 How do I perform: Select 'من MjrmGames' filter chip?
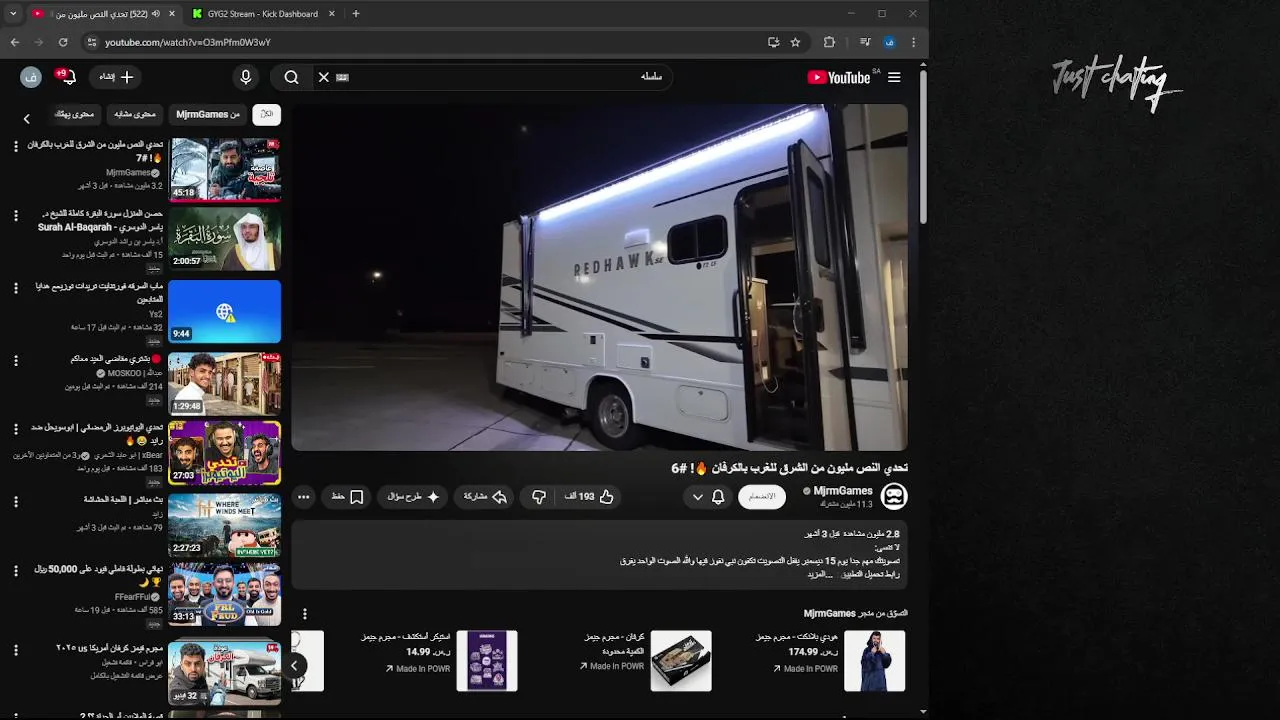(x=208, y=114)
